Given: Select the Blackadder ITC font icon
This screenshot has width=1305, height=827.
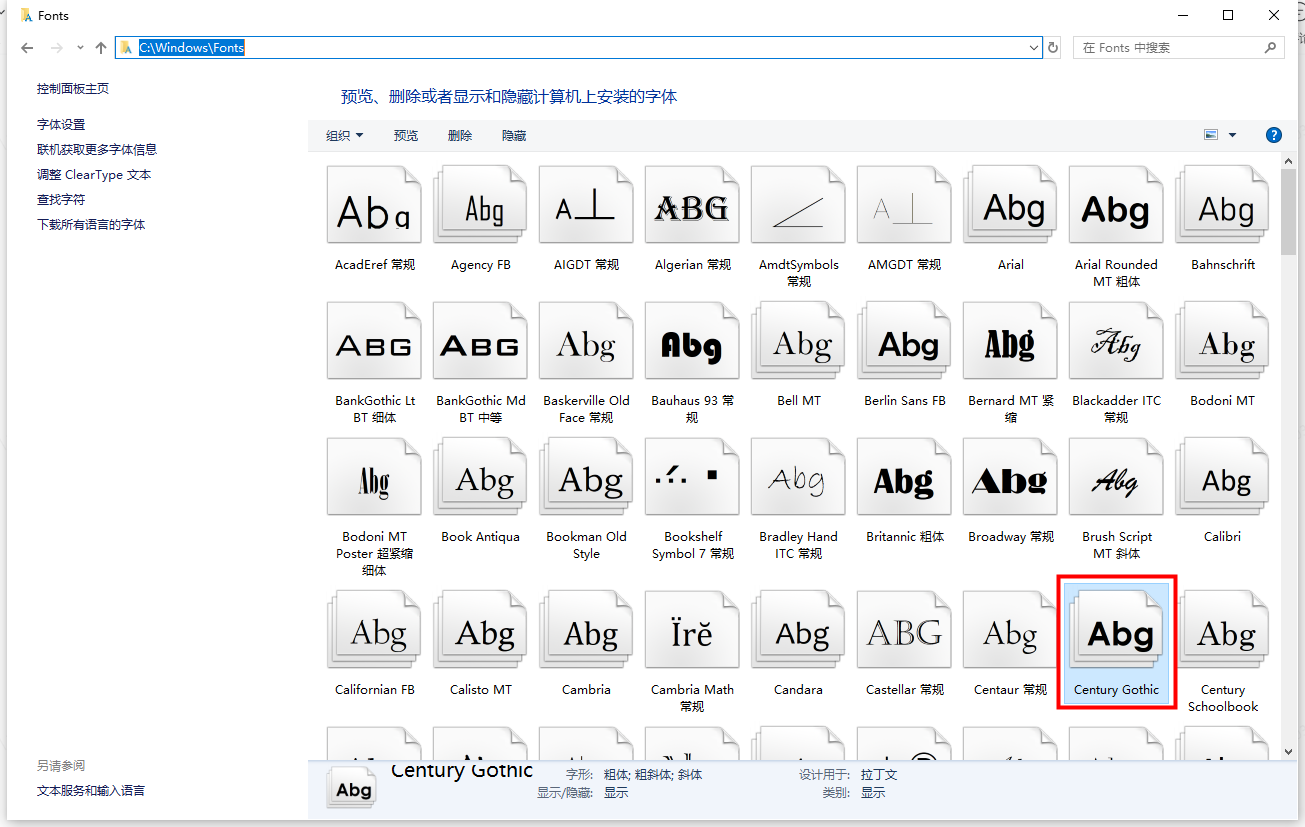Looking at the screenshot, I should click(1116, 345).
